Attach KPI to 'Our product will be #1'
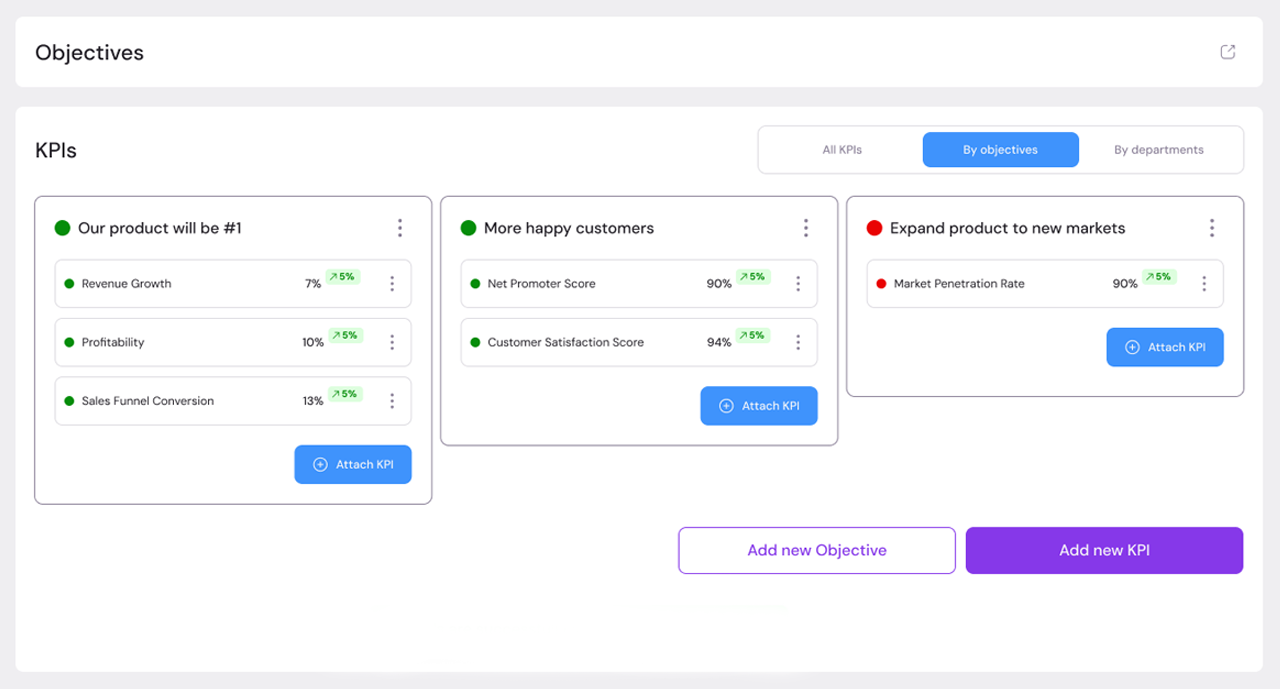This screenshot has height=689, width=1280. 353,465
